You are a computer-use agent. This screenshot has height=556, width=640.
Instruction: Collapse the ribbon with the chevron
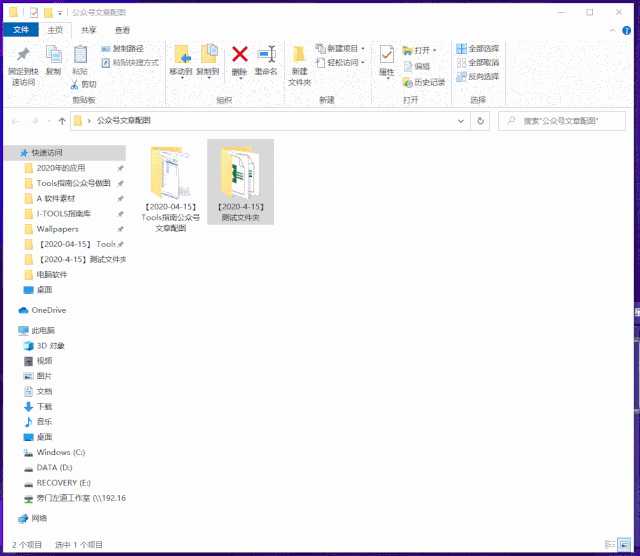coord(612,30)
